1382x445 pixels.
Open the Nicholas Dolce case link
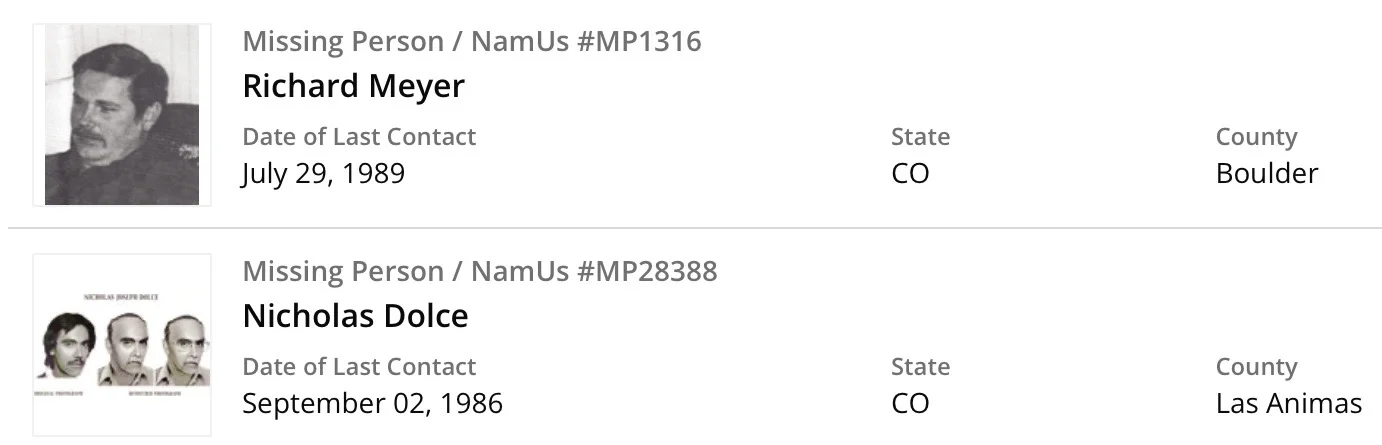[355, 316]
